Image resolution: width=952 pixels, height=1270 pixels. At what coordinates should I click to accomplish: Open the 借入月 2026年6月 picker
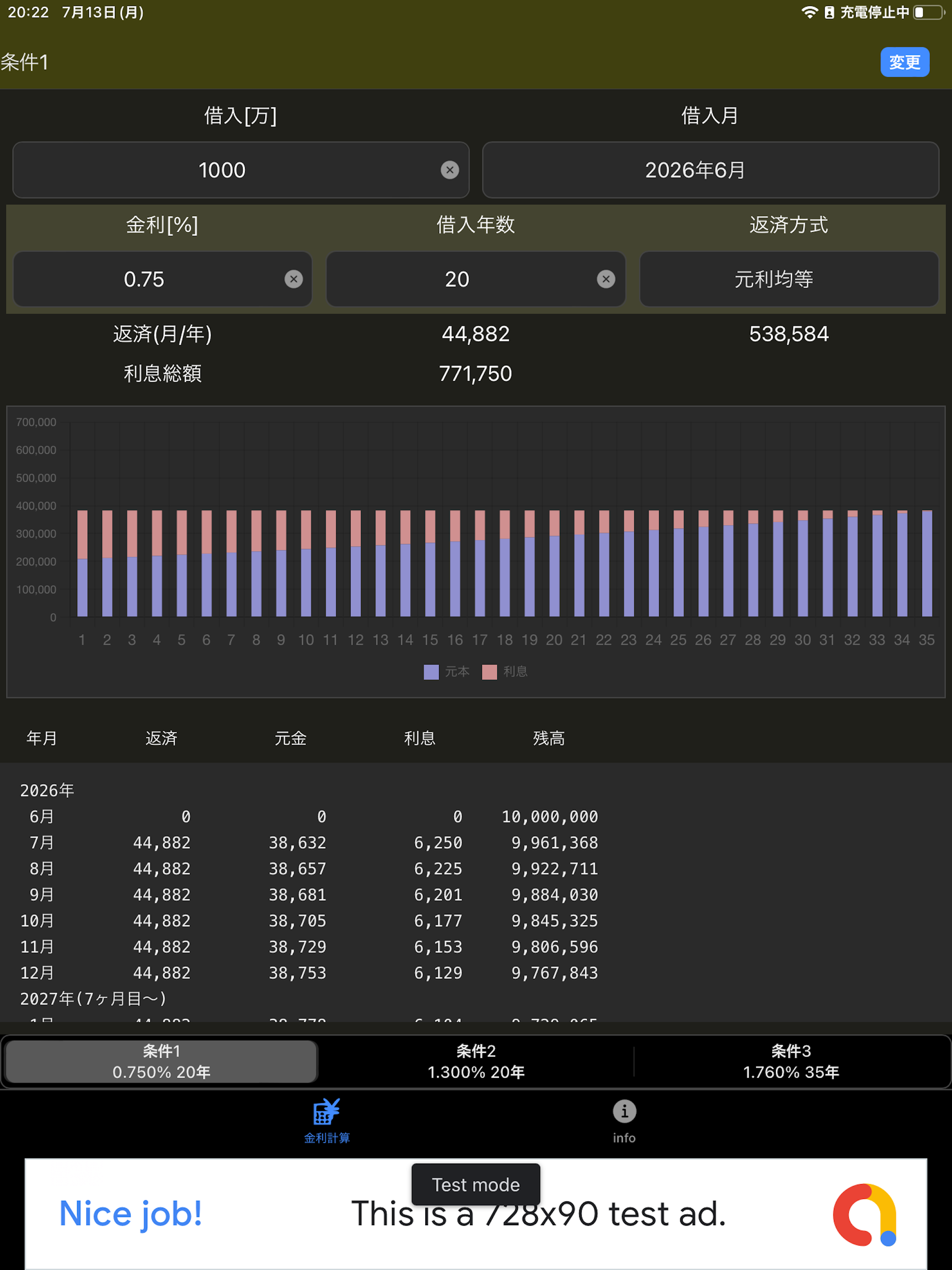(x=710, y=170)
